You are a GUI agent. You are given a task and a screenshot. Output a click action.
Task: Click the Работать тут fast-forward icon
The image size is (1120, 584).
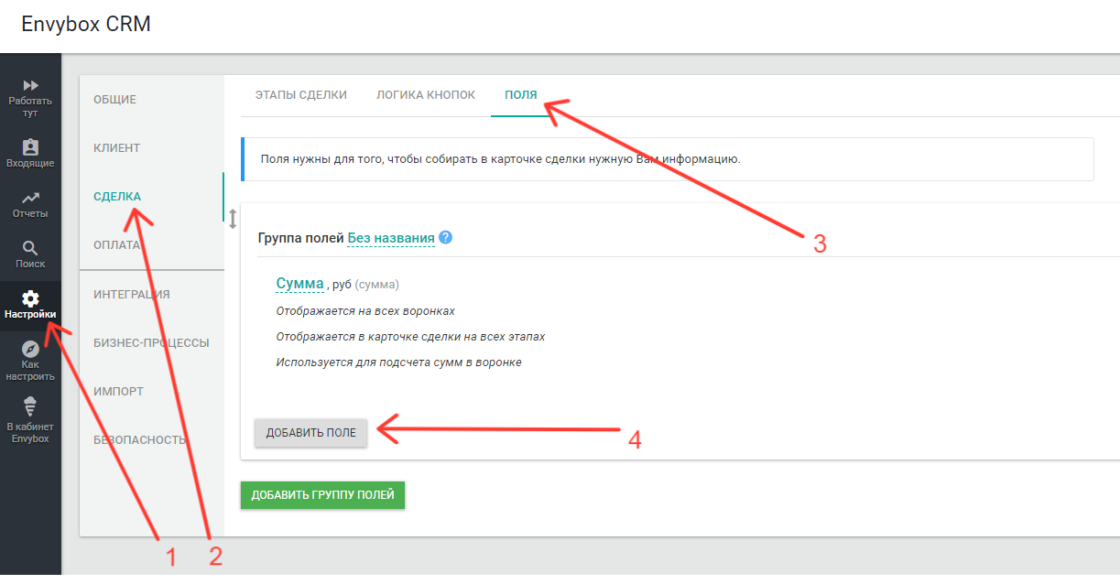[31, 84]
